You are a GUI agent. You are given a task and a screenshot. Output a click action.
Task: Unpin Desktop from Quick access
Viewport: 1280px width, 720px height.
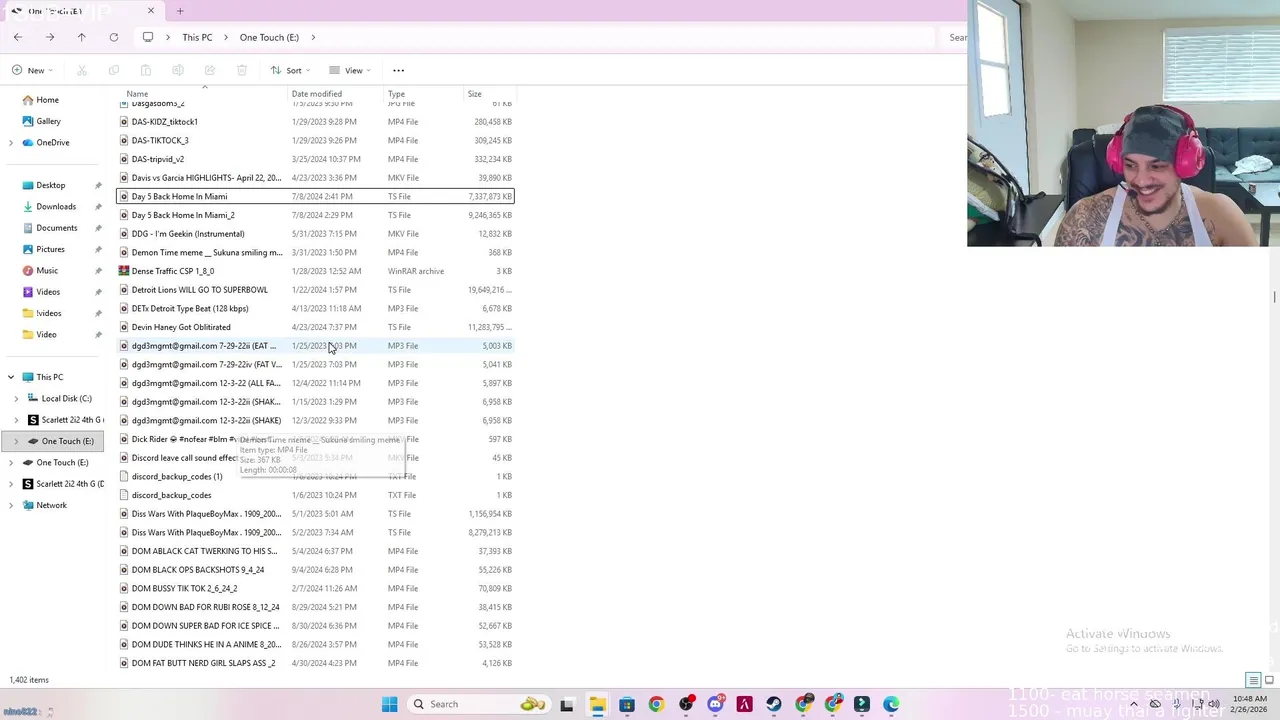[x=98, y=185]
